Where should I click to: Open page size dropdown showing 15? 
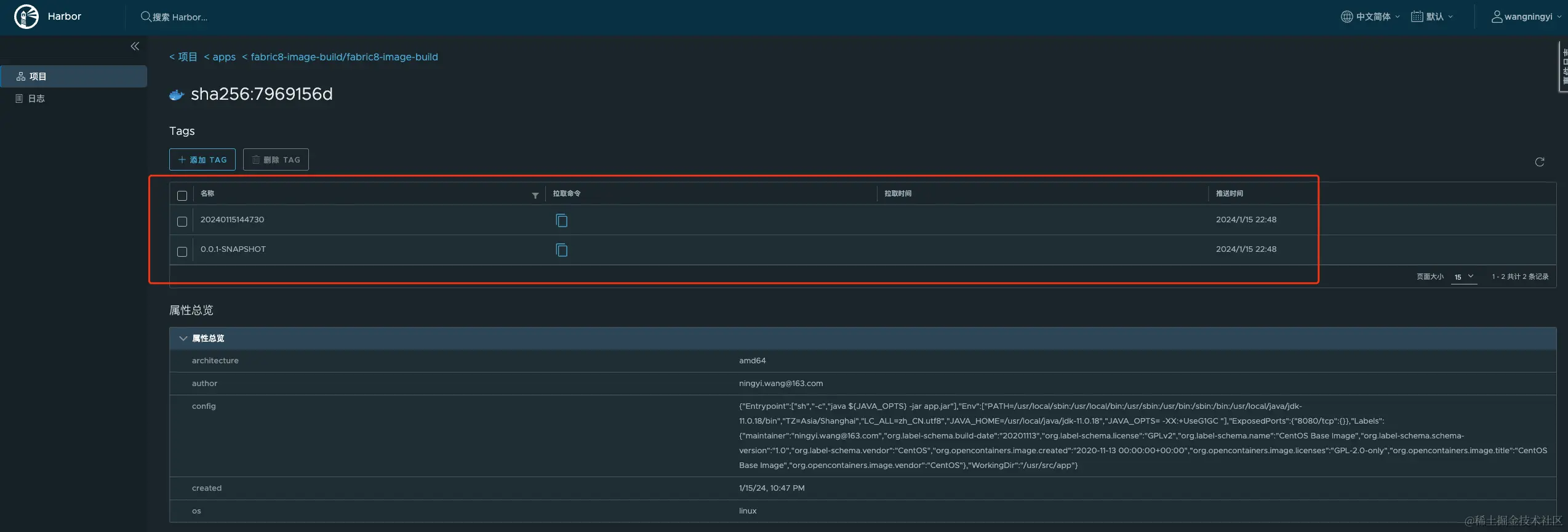1464,276
